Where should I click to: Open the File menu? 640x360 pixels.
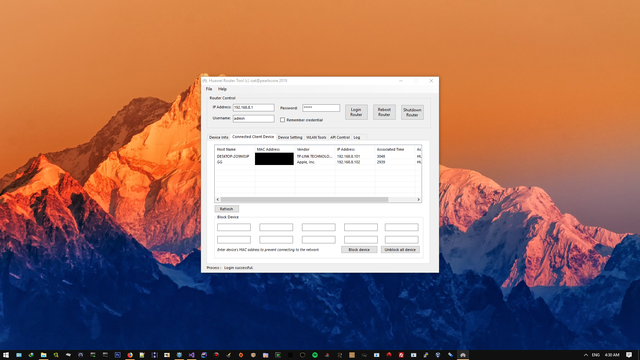[x=209, y=89]
